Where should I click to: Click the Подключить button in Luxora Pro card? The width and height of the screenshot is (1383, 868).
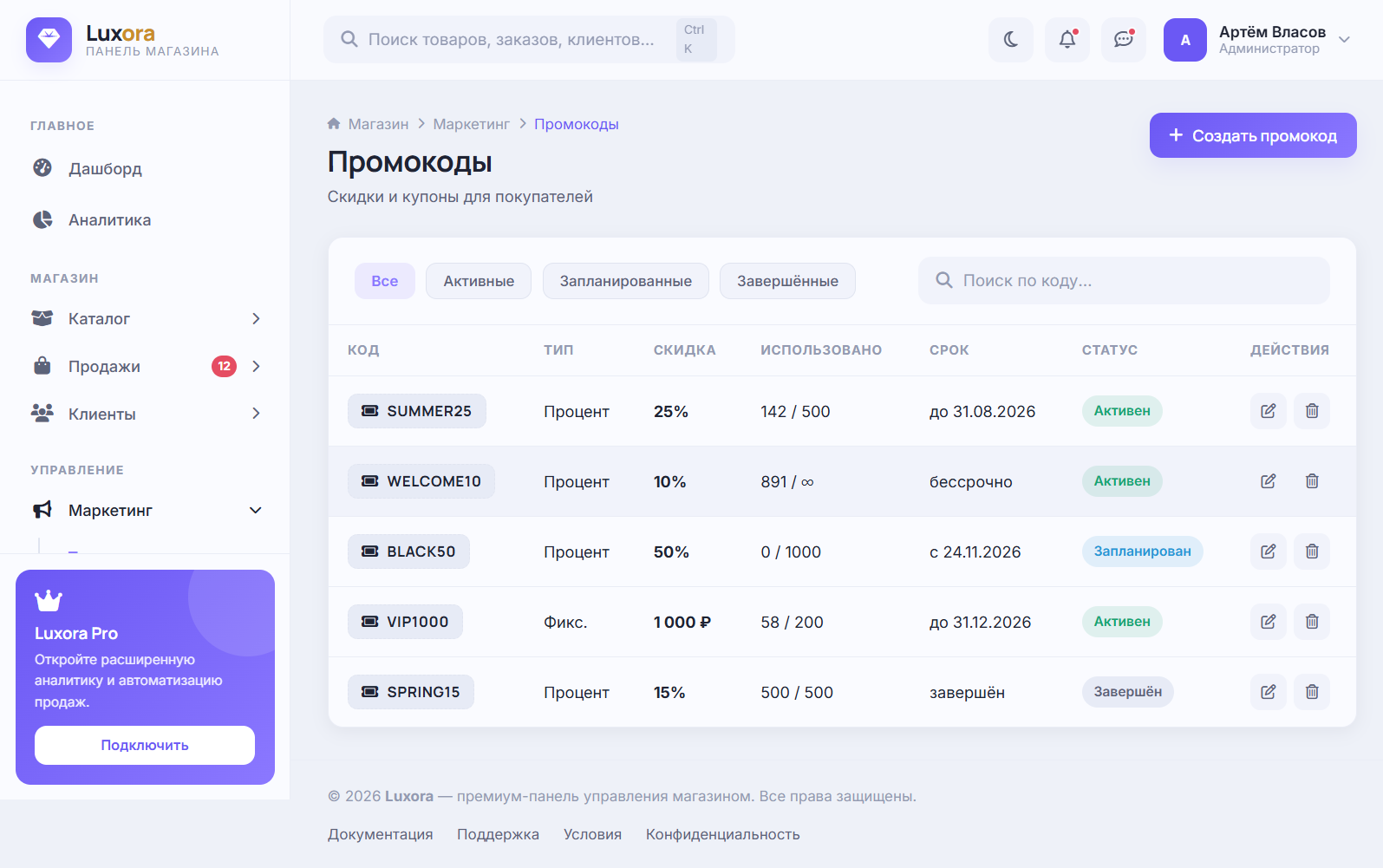pyautogui.click(x=145, y=746)
